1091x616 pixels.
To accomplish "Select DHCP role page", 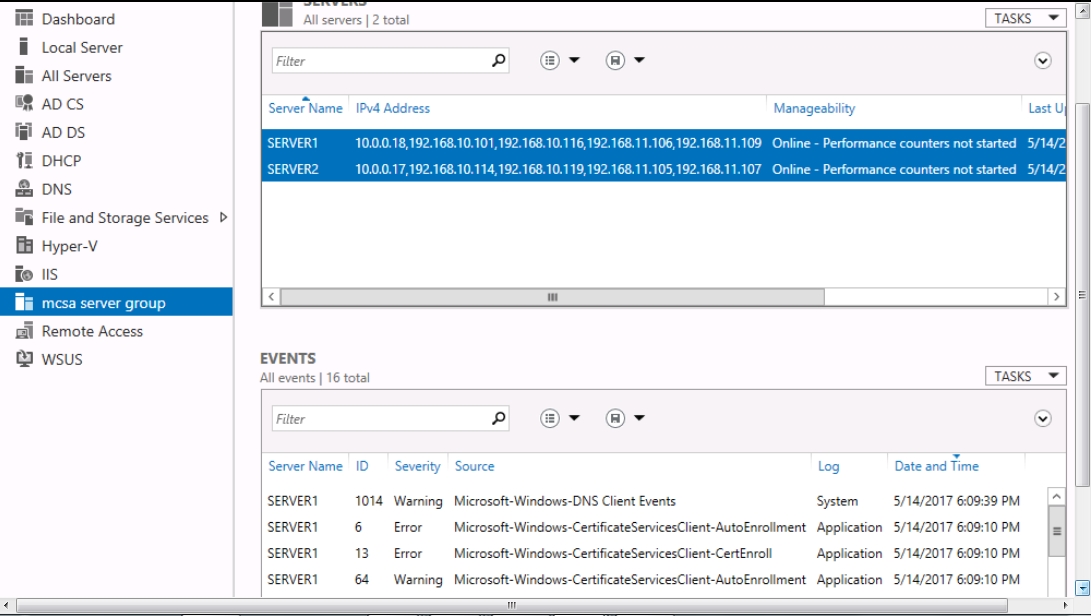I will tap(61, 161).
